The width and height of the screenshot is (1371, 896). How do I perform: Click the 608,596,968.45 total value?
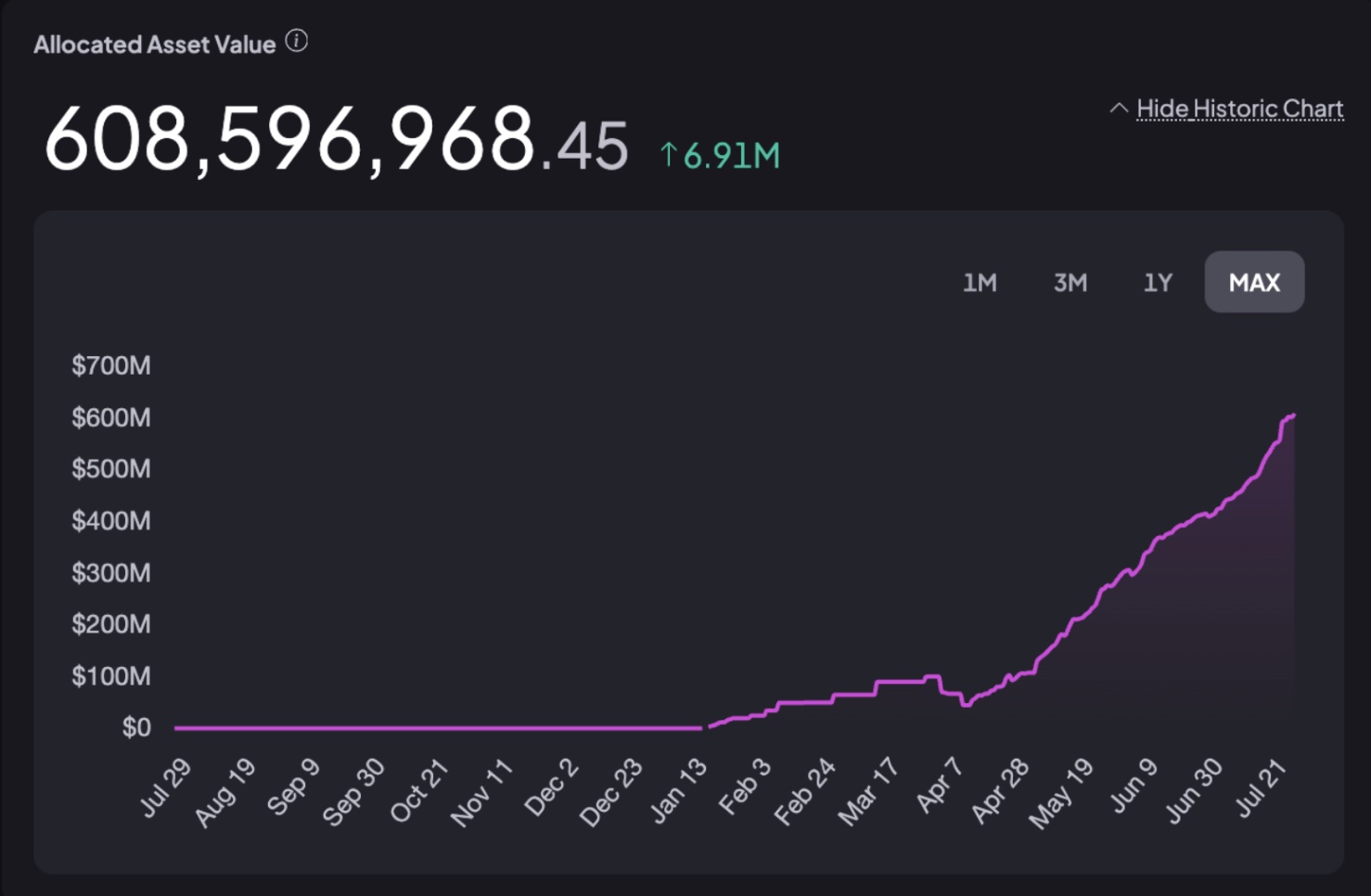pos(336,141)
